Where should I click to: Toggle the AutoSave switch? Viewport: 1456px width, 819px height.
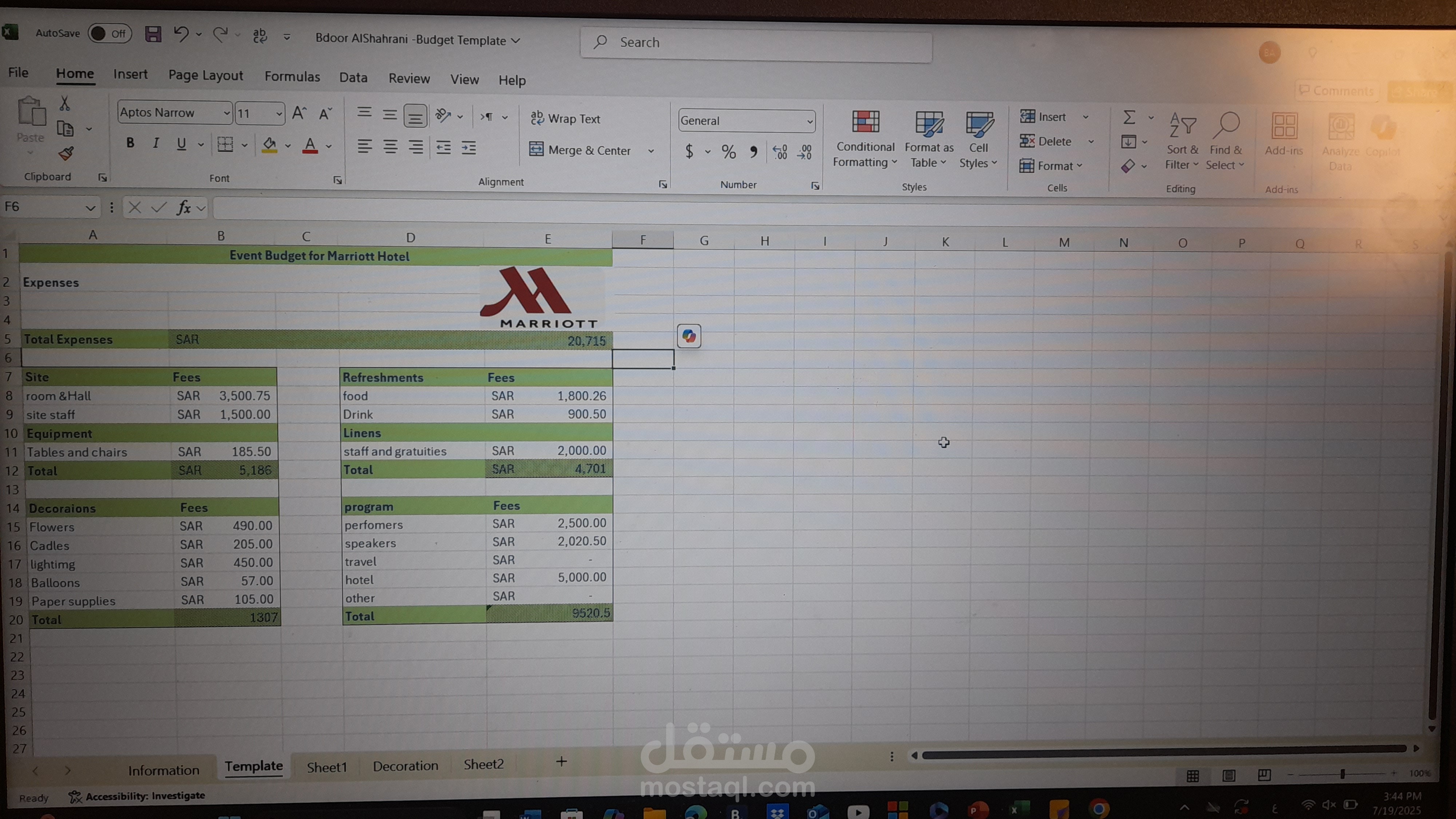point(109,33)
